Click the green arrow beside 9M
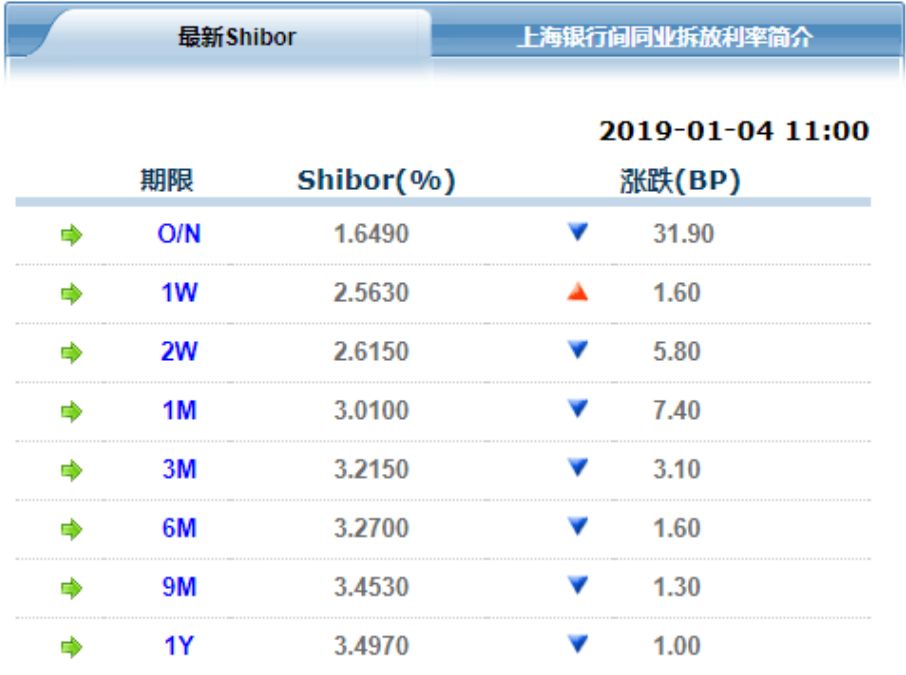The width and height of the screenshot is (906, 675). coord(72,588)
